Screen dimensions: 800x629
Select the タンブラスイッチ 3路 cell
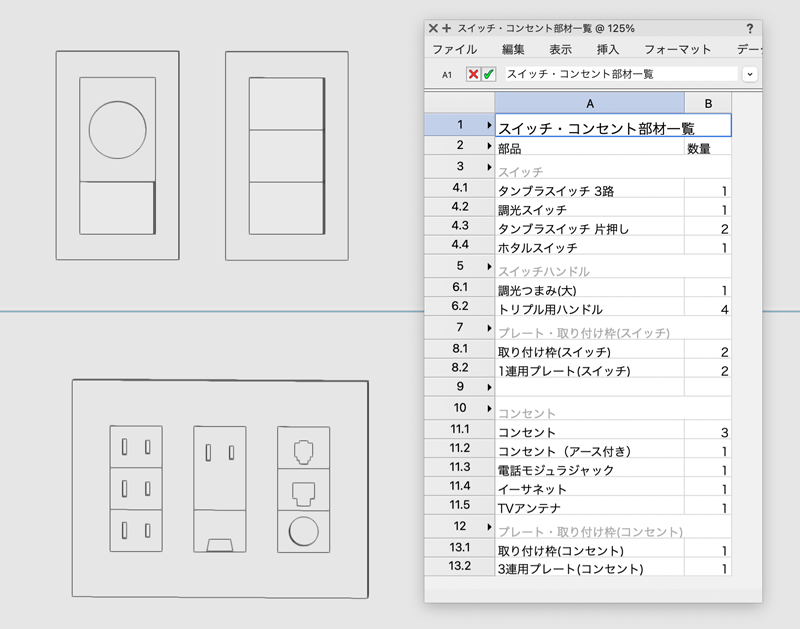coord(589,189)
